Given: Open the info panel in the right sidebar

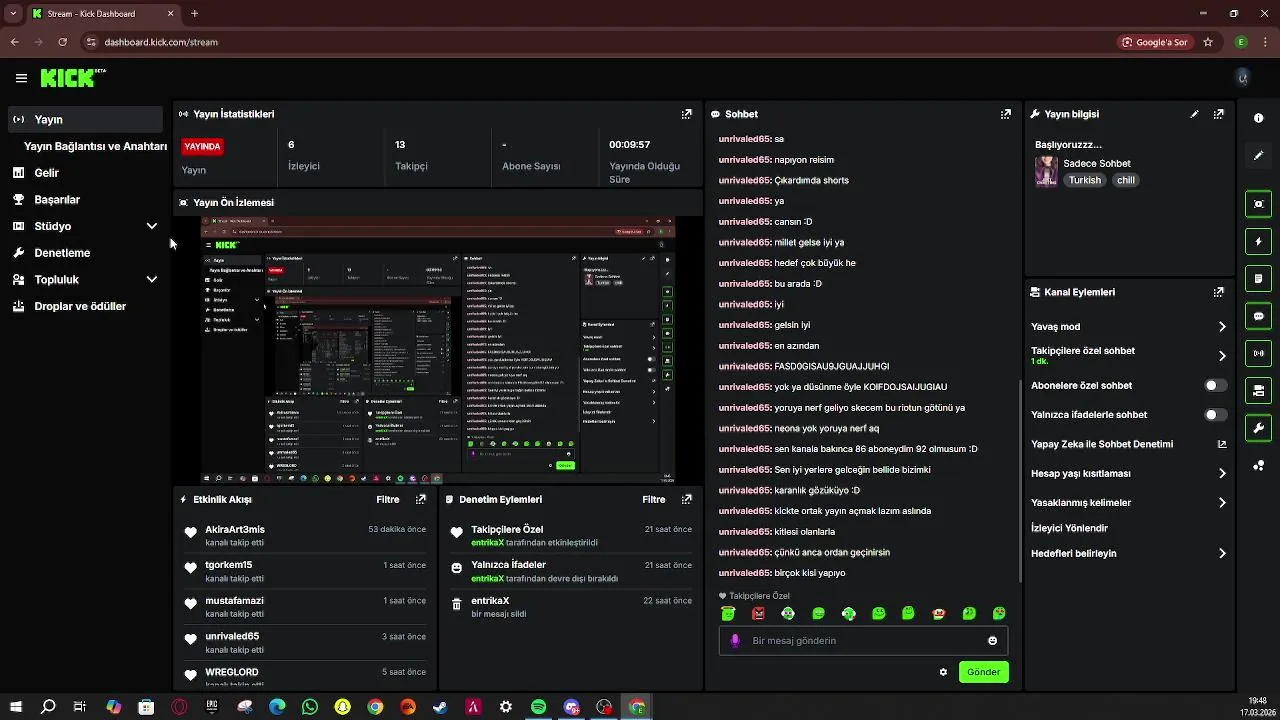Looking at the screenshot, I should [1258, 118].
